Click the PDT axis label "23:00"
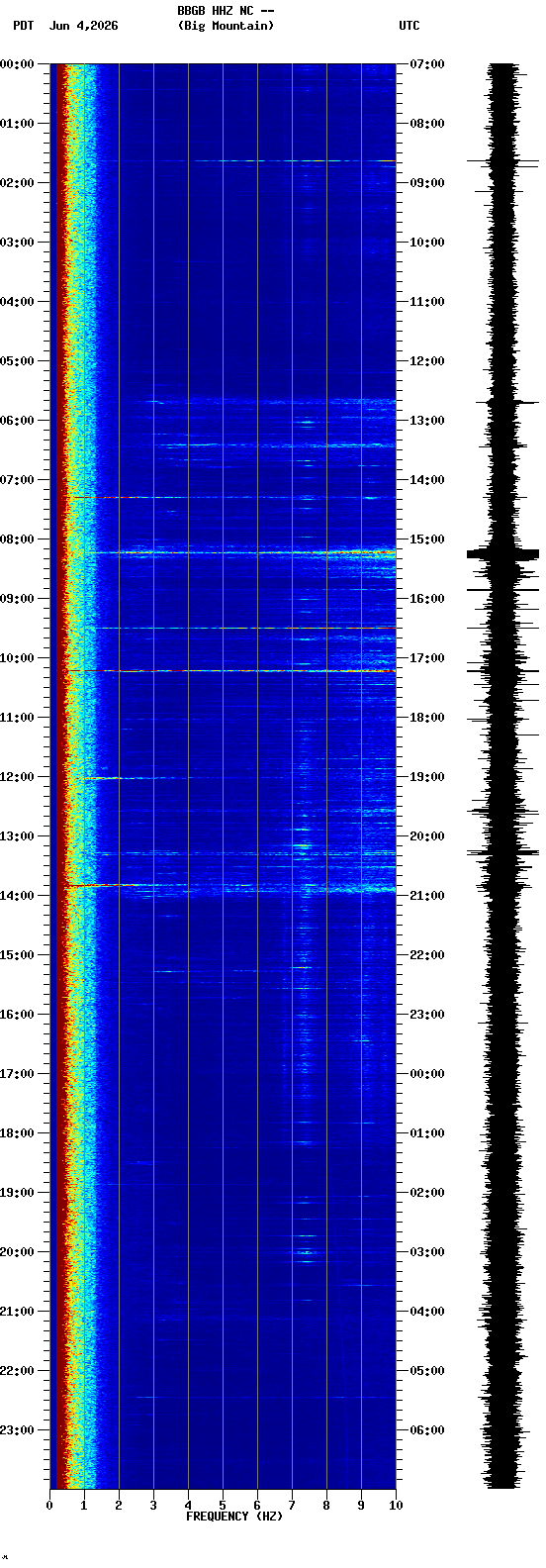 pyautogui.click(x=17, y=1430)
